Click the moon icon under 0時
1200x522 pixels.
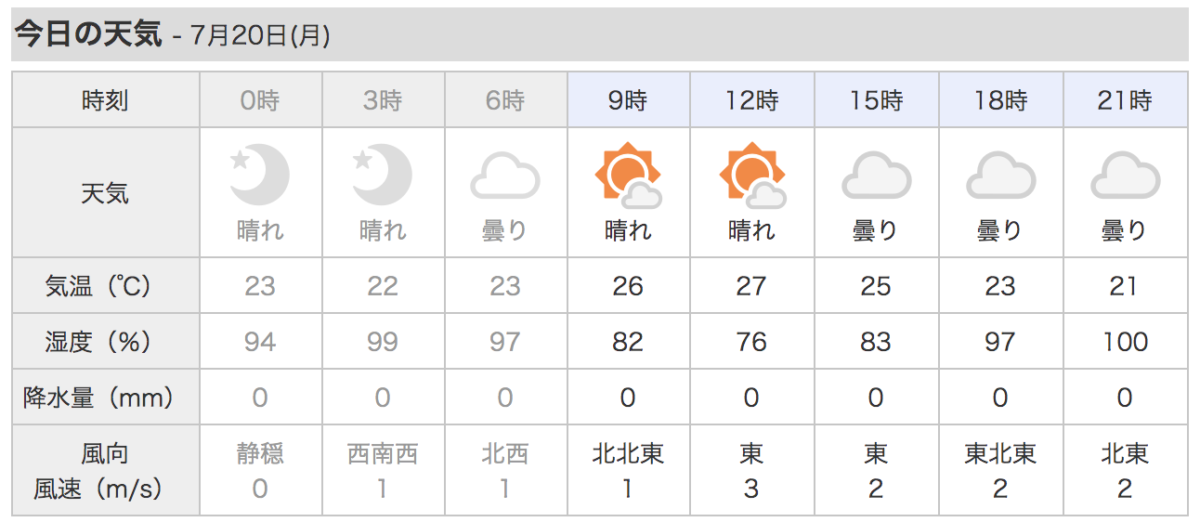click(260, 175)
